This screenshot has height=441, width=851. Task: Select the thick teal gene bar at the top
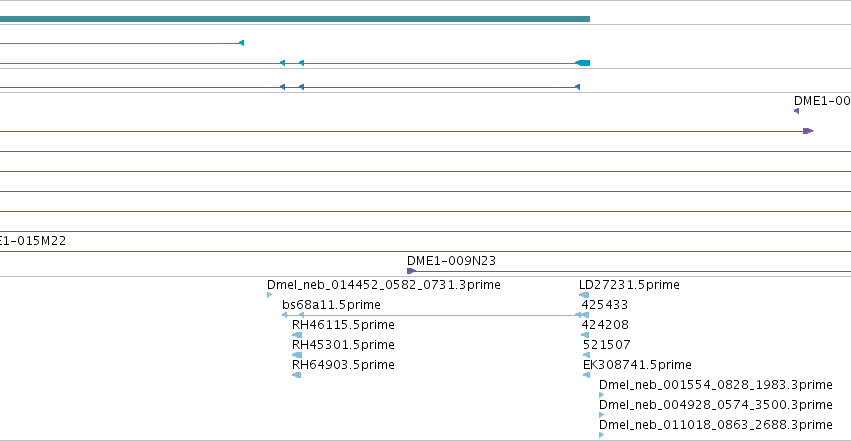coord(295,19)
